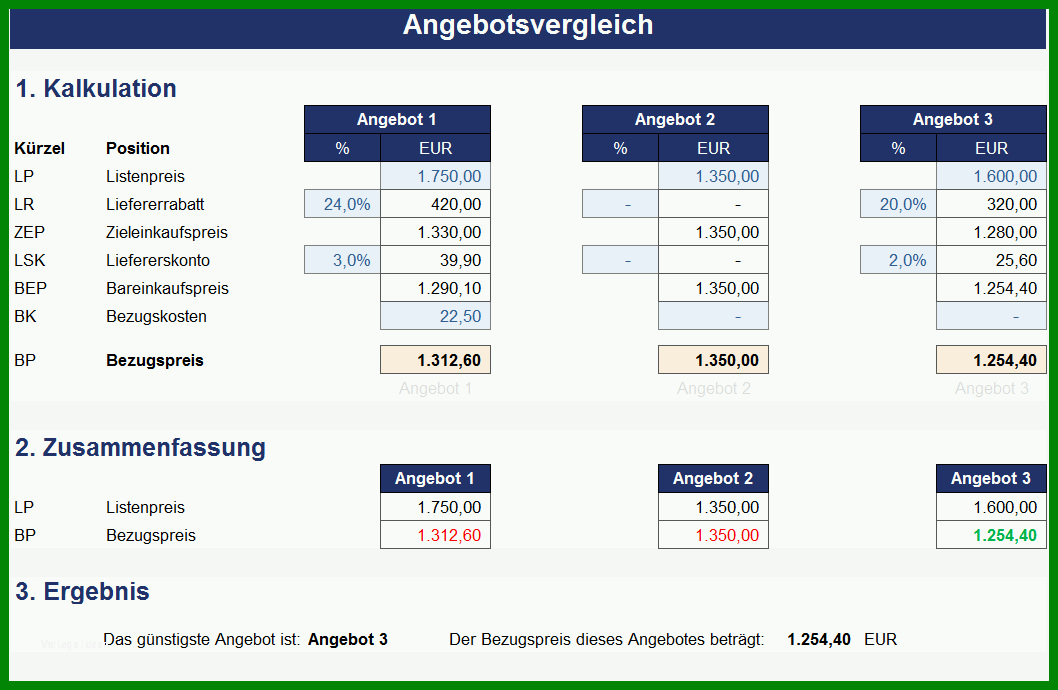Image resolution: width=1058 pixels, height=690 pixels.
Task: Select Angebot 3 Liefererskonto percent 2,0%
Action: 898,260
